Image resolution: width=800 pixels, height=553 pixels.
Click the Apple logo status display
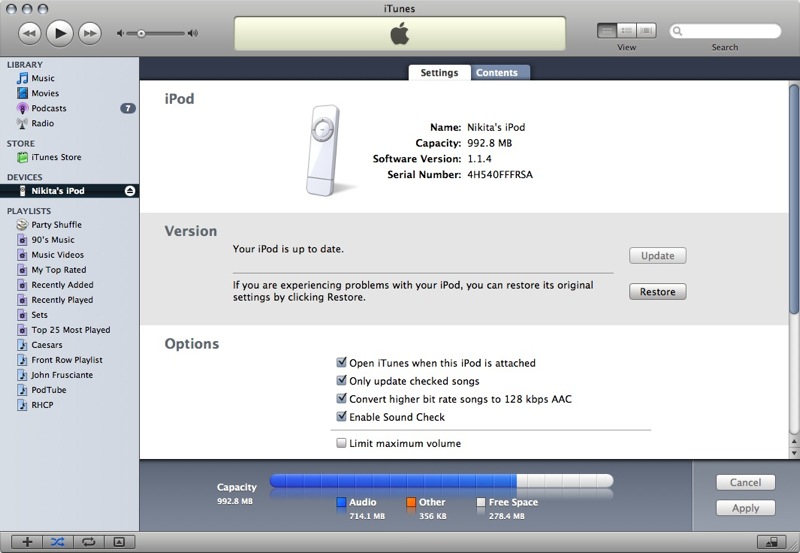tap(399, 34)
